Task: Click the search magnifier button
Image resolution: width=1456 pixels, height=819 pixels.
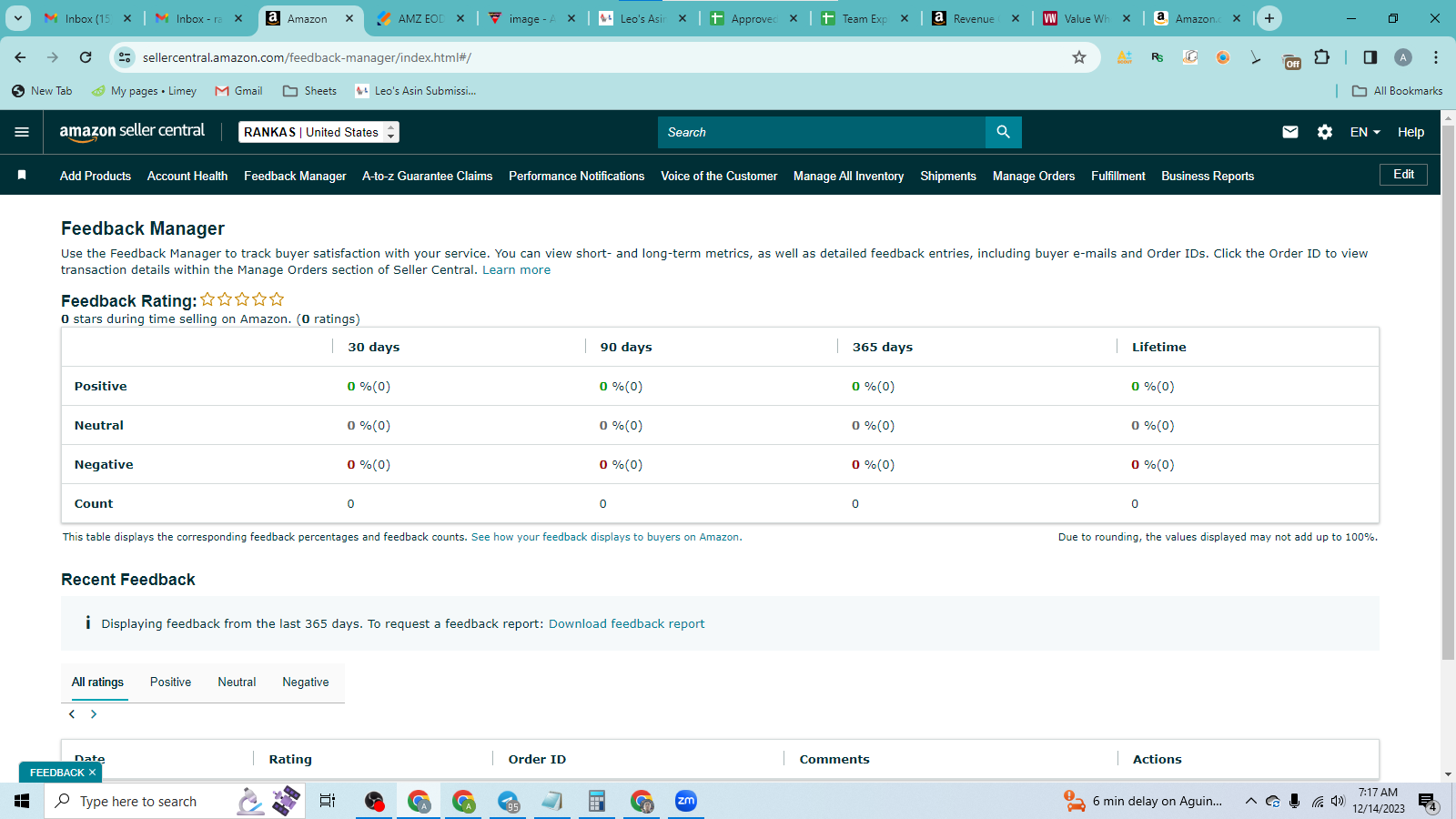Action: 1003,132
